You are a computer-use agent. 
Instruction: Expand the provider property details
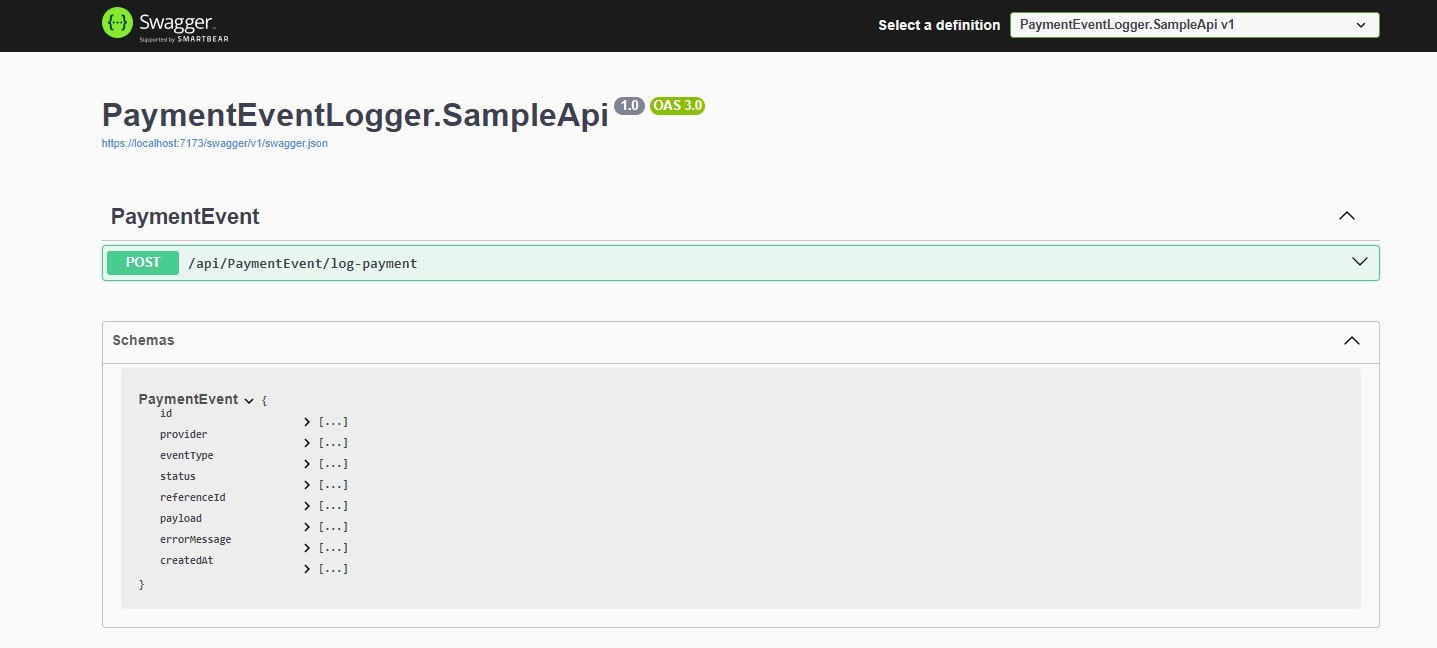point(306,442)
